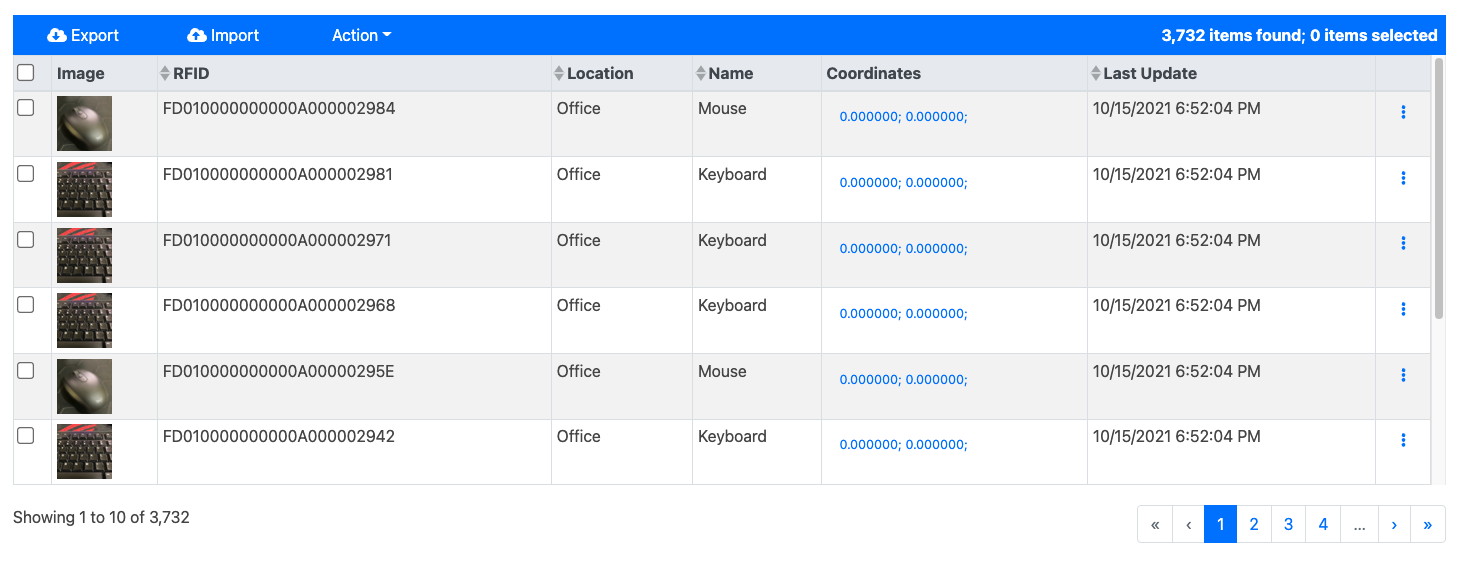
Task: Go to first page with « button
Action: [x=1155, y=524]
